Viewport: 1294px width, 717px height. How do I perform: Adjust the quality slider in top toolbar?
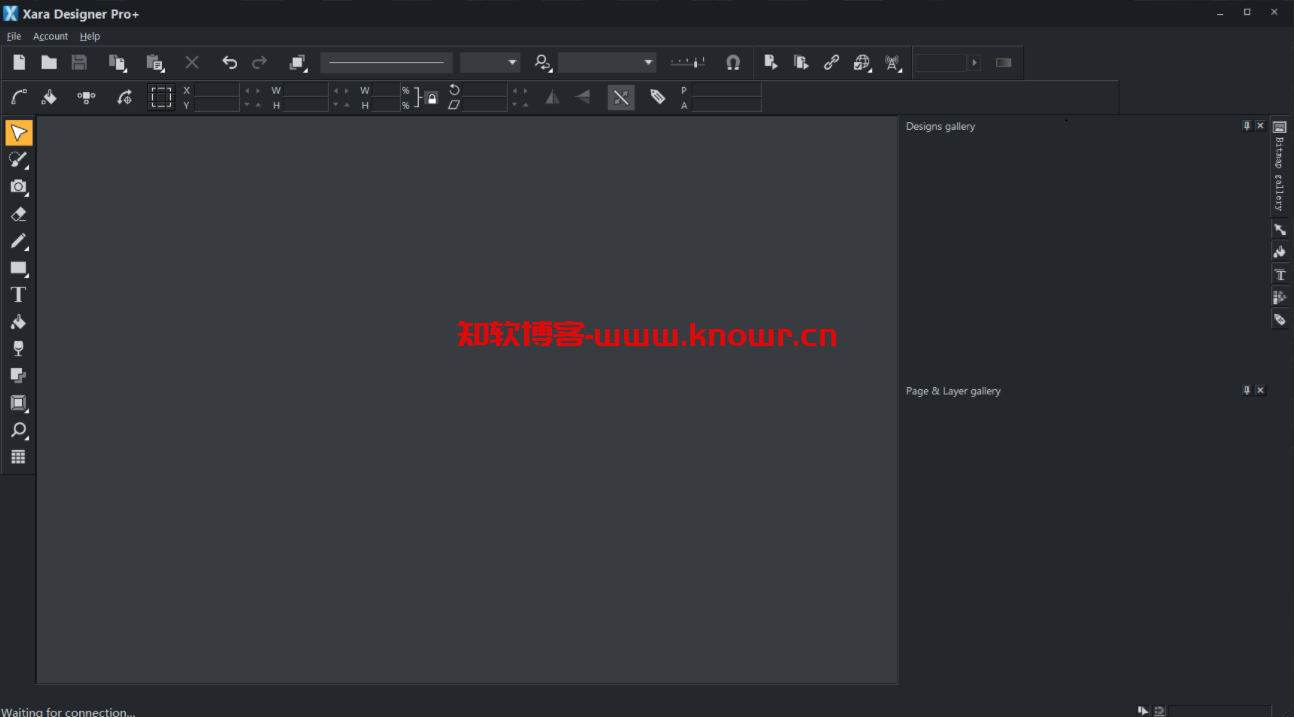(x=688, y=62)
